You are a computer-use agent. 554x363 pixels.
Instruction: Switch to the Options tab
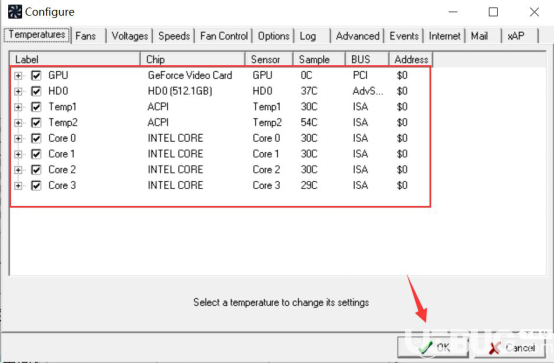[273, 36]
